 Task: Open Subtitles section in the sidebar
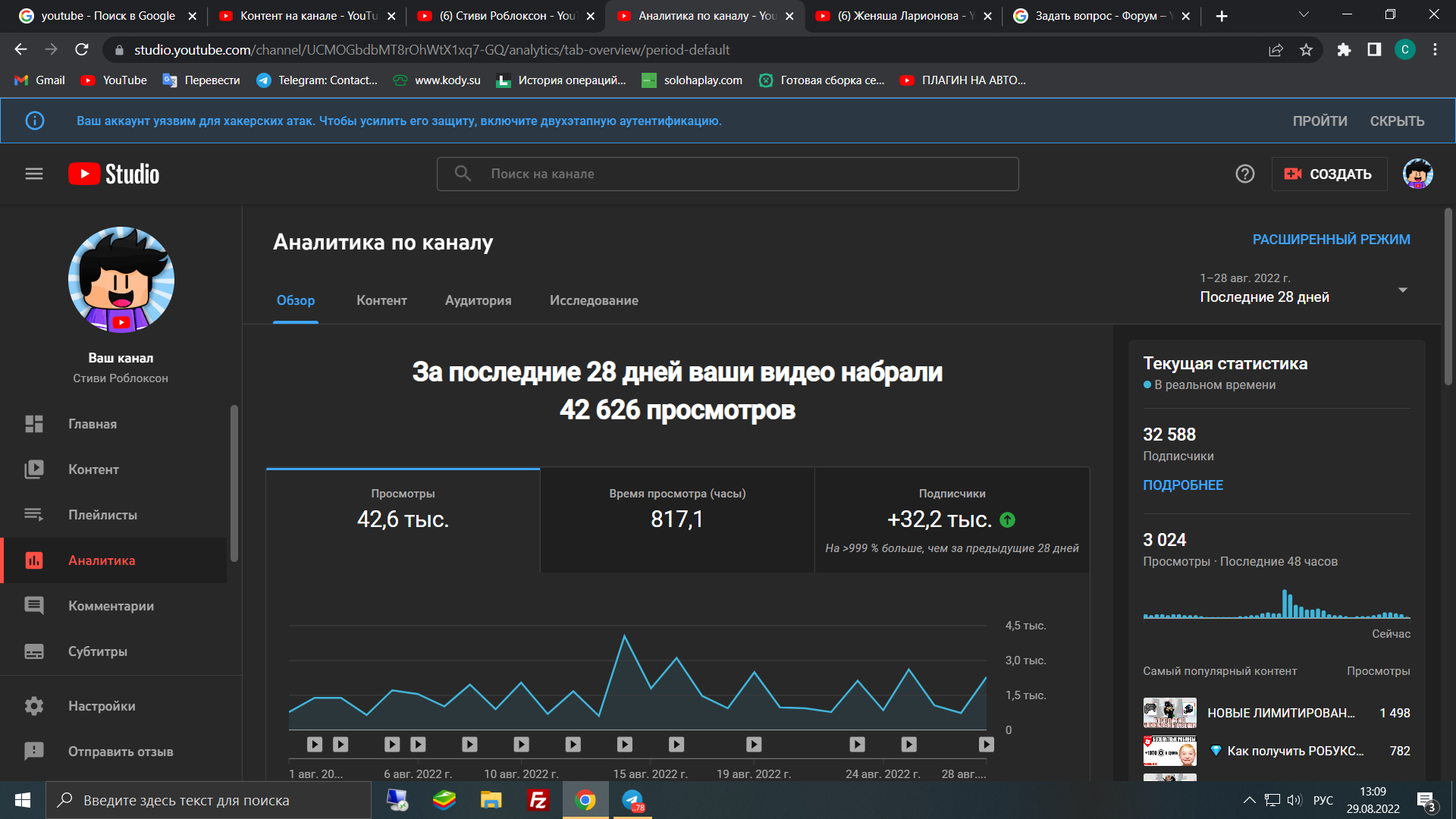[x=97, y=651]
